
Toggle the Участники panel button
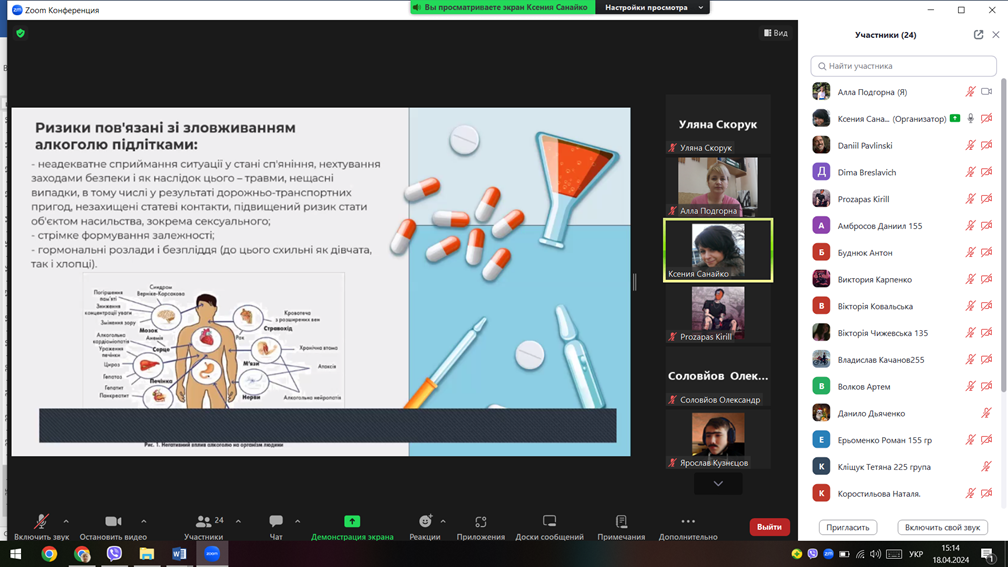click(x=204, y=526)
